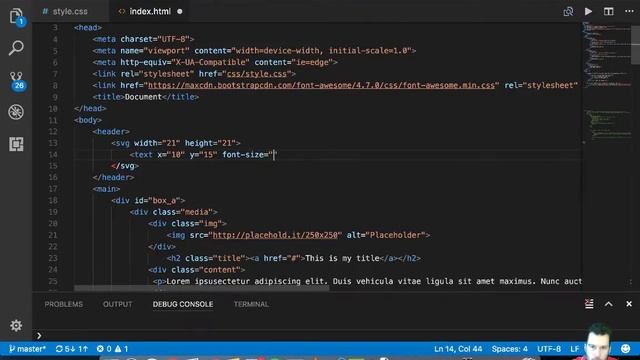The width and height of the screenshot is (640, 360).
Task: Click the open changes icon in the editor title bar
Action: (568, 11)
